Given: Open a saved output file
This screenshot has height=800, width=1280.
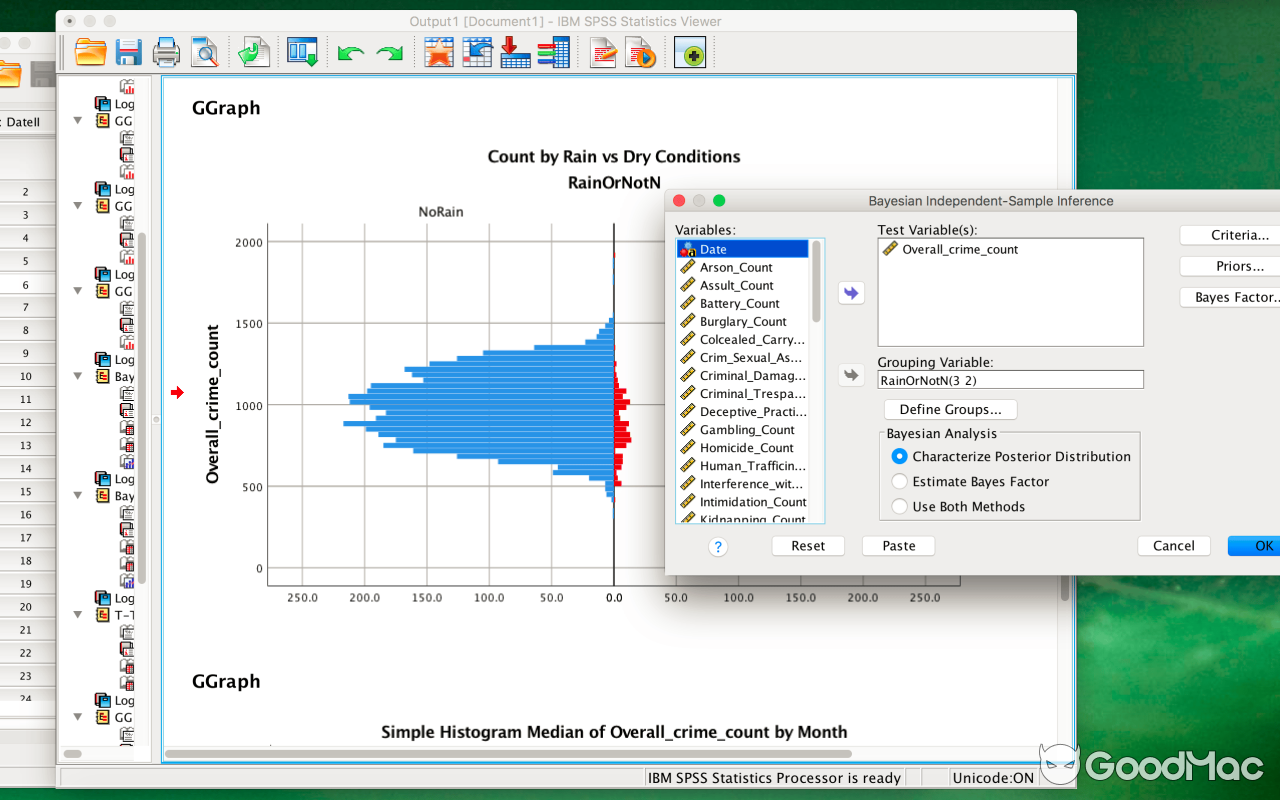Looking at the screenshot, I should 90,51.
